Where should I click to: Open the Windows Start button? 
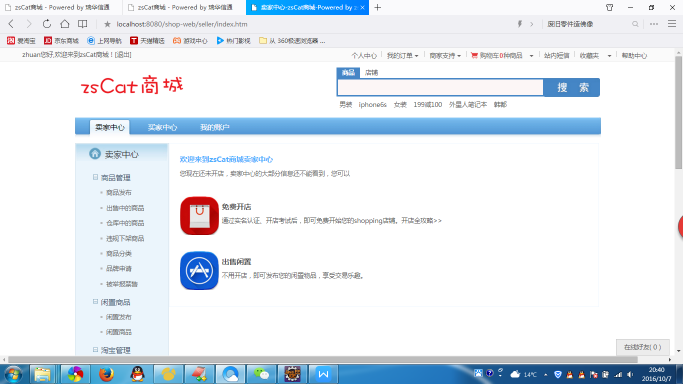pyautogui.click(x=13, y=374)
